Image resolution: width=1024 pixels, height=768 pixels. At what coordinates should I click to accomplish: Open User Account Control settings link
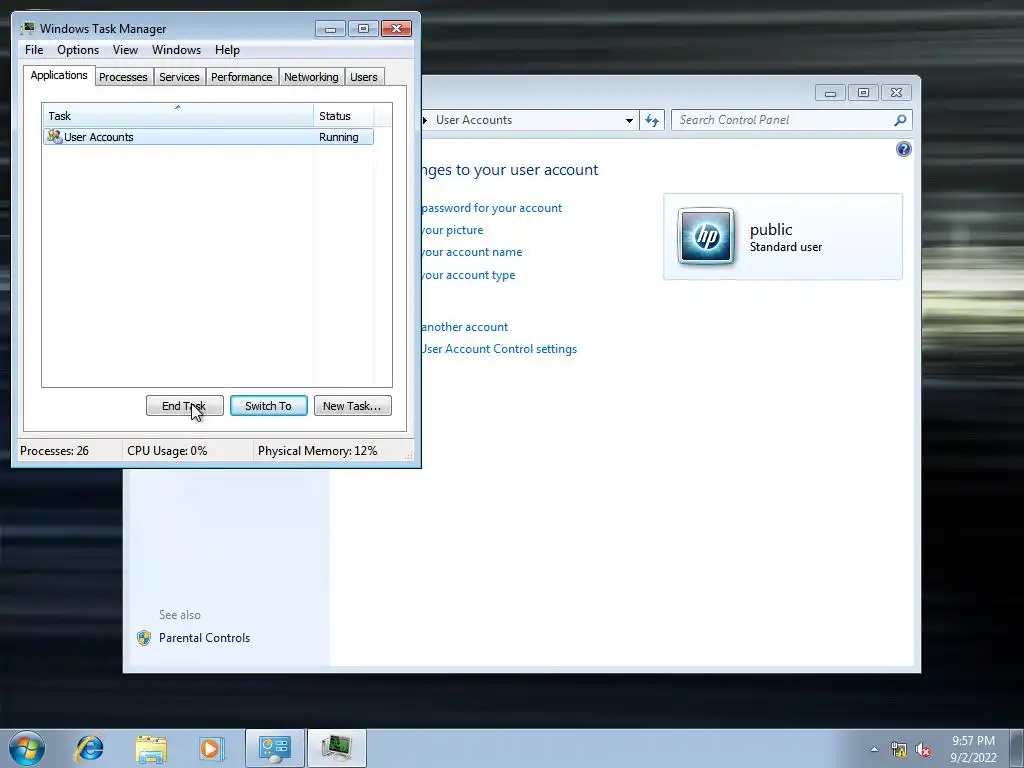pos(499,349)
